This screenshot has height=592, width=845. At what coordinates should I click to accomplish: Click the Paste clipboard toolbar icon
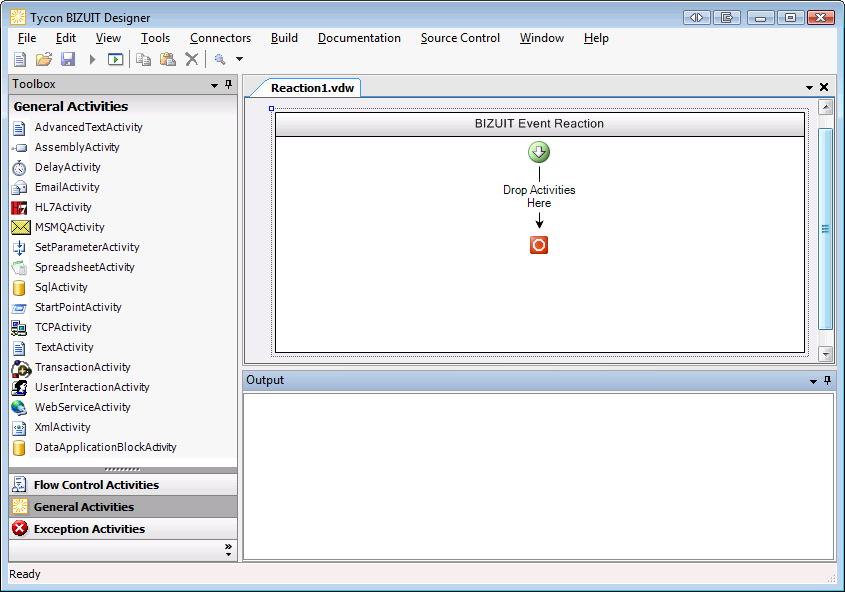[x=168, y=59]
